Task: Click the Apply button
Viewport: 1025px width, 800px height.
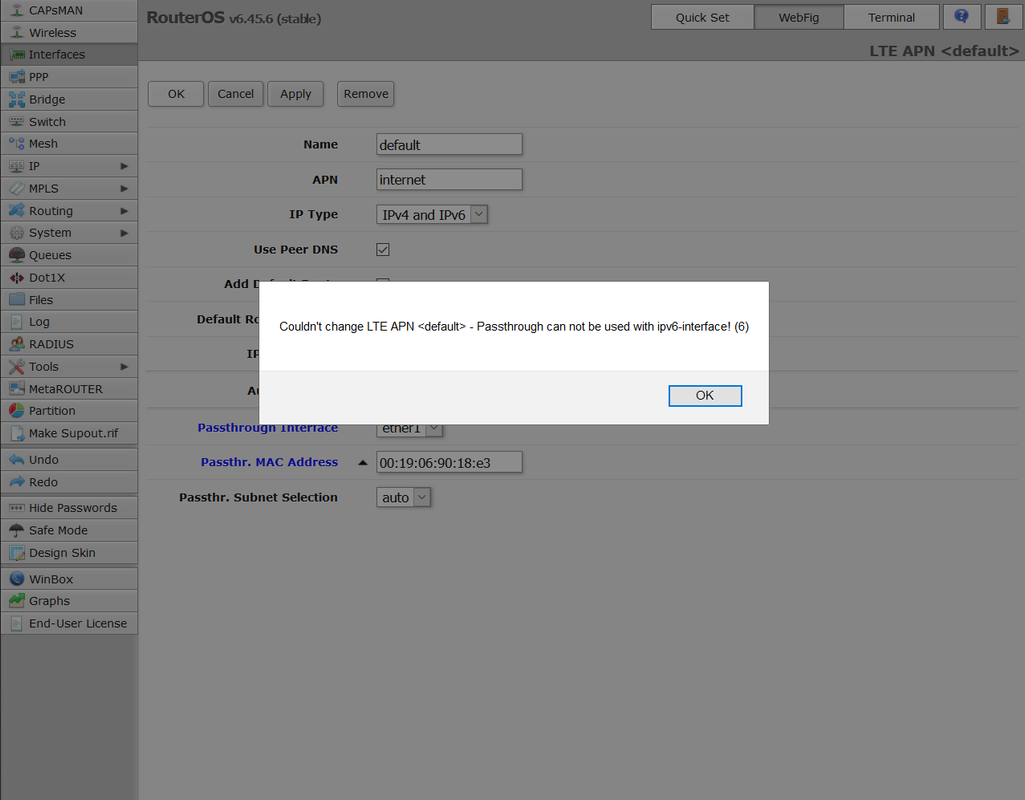Action: click(x=295, y=93)
